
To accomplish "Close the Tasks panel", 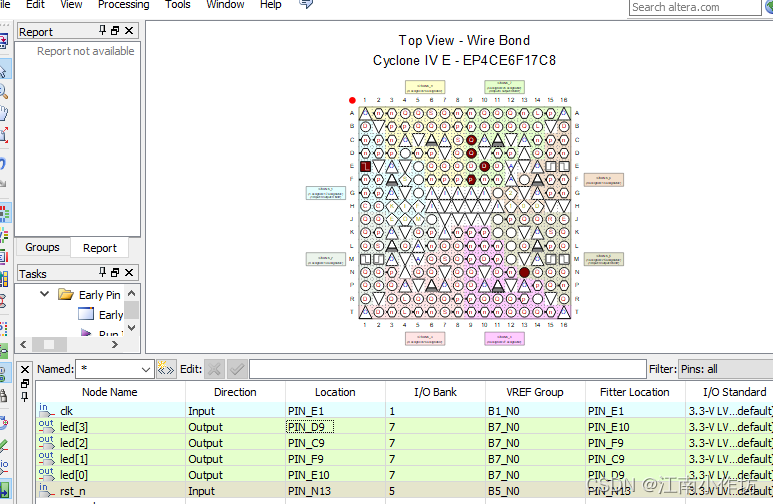I will click(x=129, y=272).
